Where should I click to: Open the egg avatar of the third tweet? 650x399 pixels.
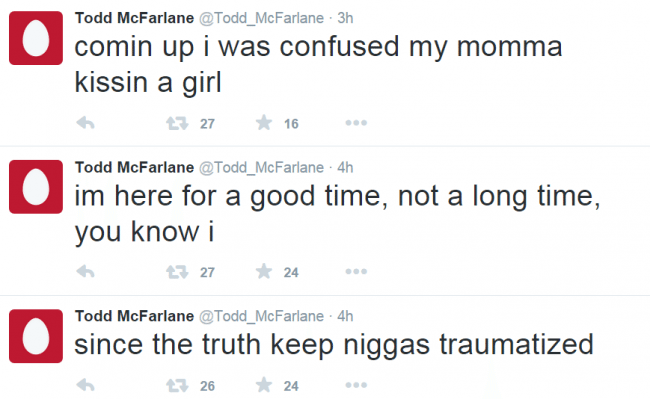(x=36, y=336)
